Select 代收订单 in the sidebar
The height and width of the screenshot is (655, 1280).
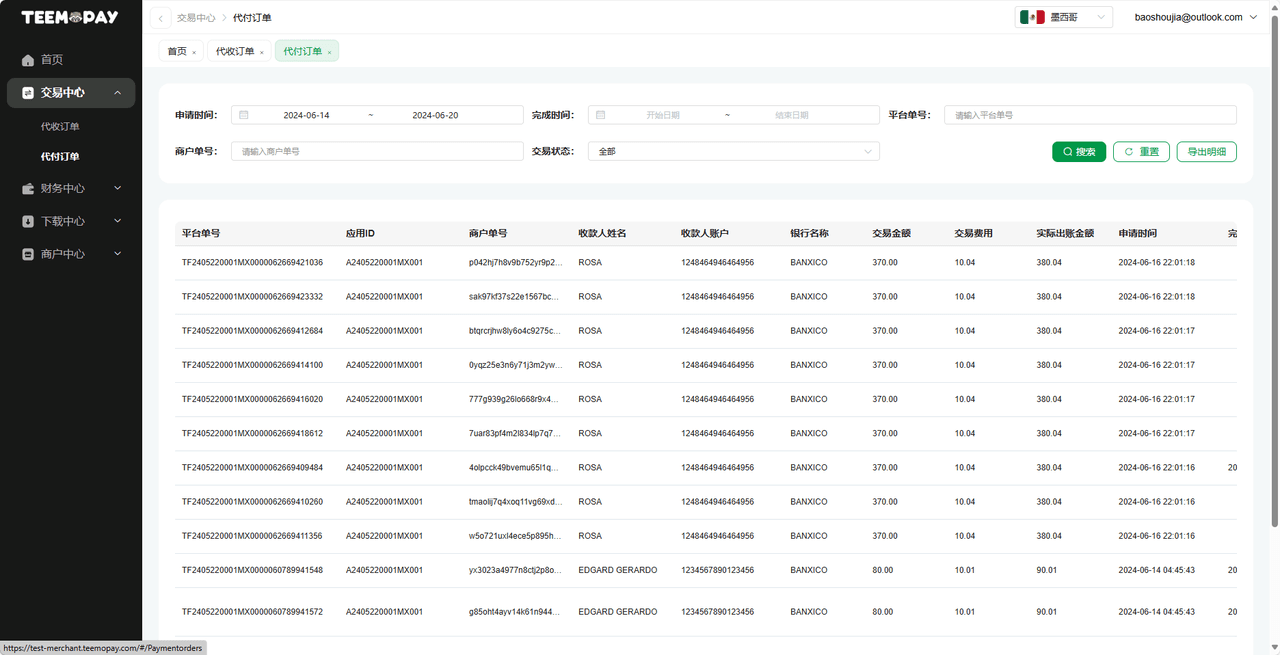pos(60,127)
